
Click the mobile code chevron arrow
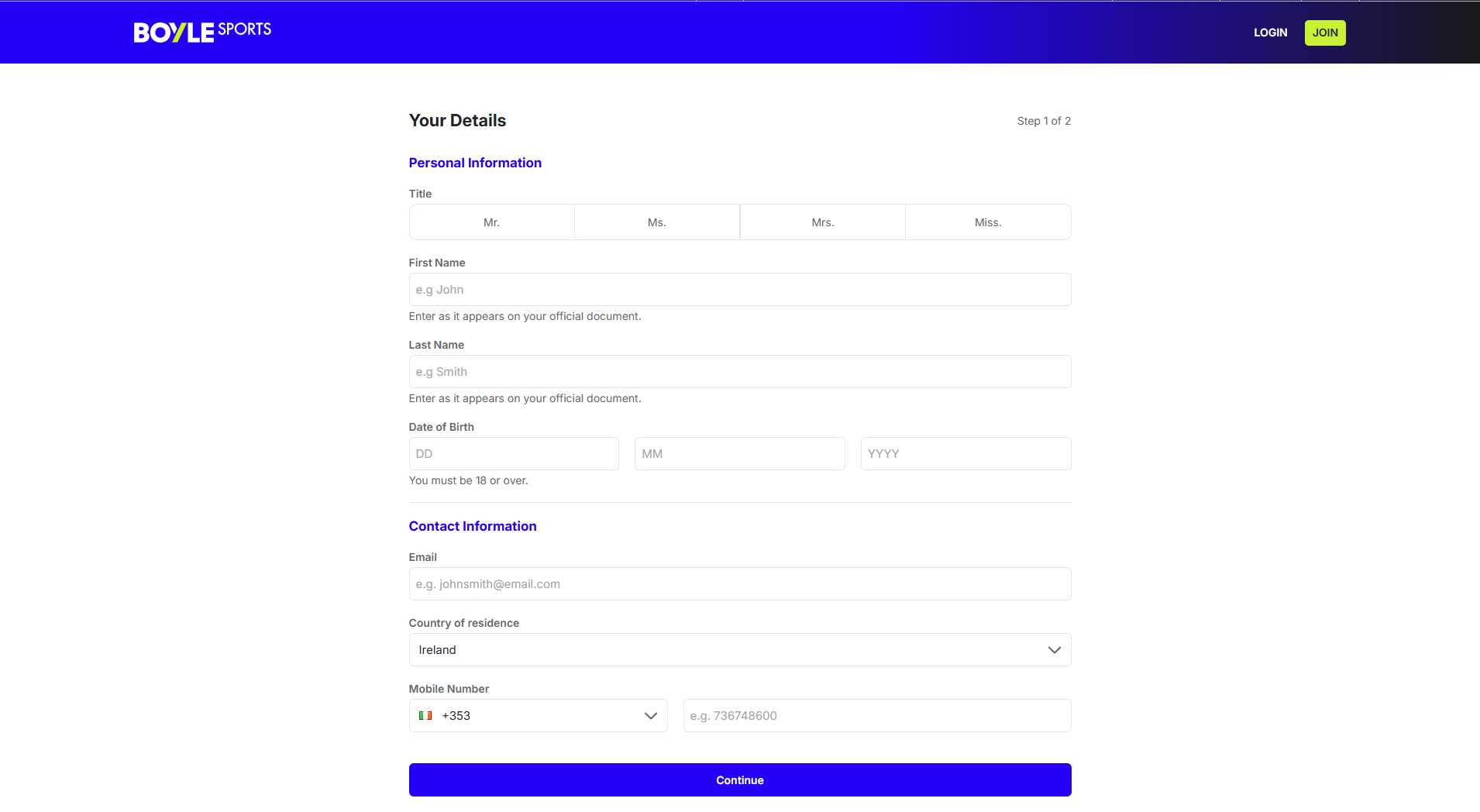pos(651,716)
